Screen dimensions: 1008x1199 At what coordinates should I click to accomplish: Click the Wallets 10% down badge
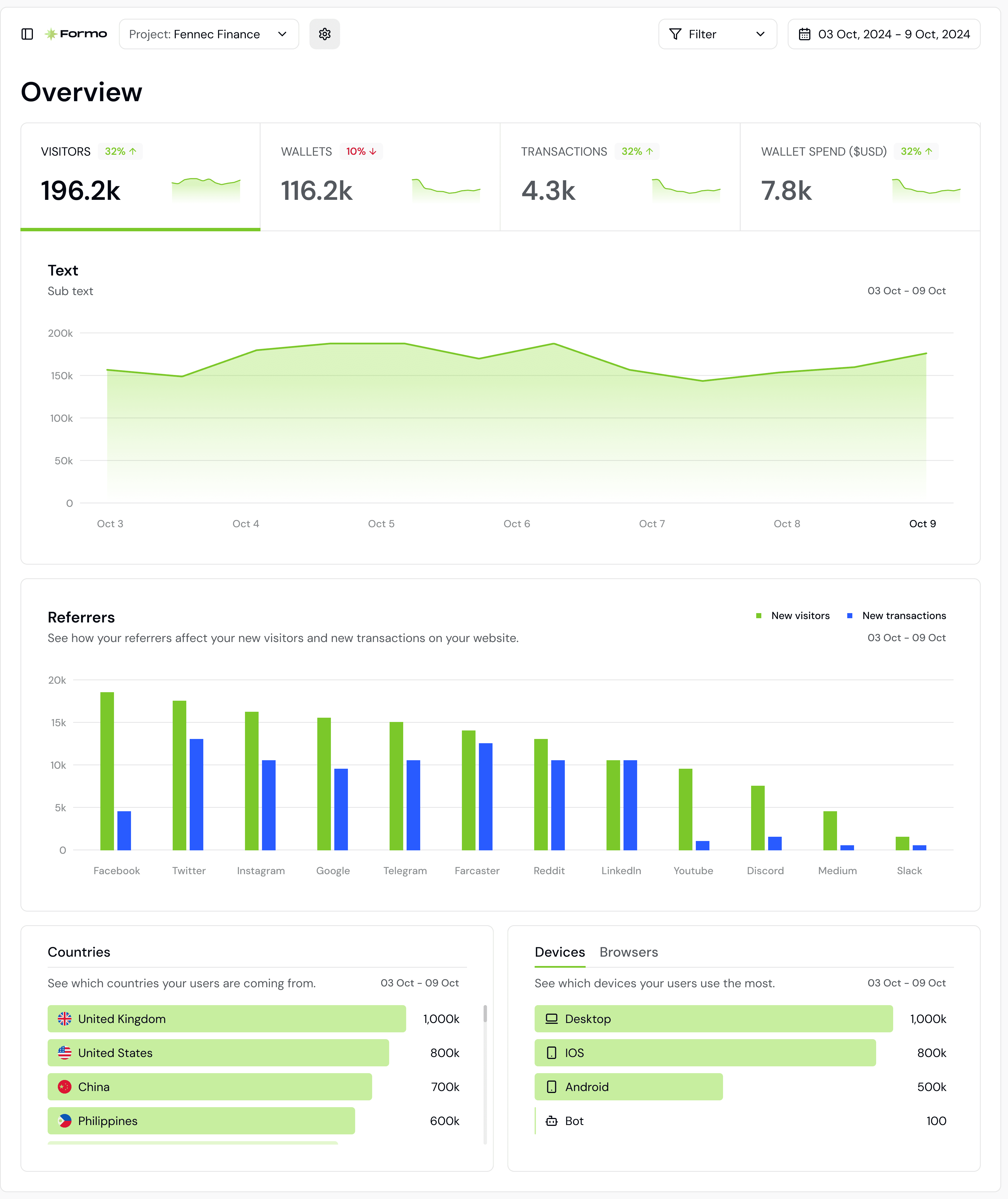[361, 151]
